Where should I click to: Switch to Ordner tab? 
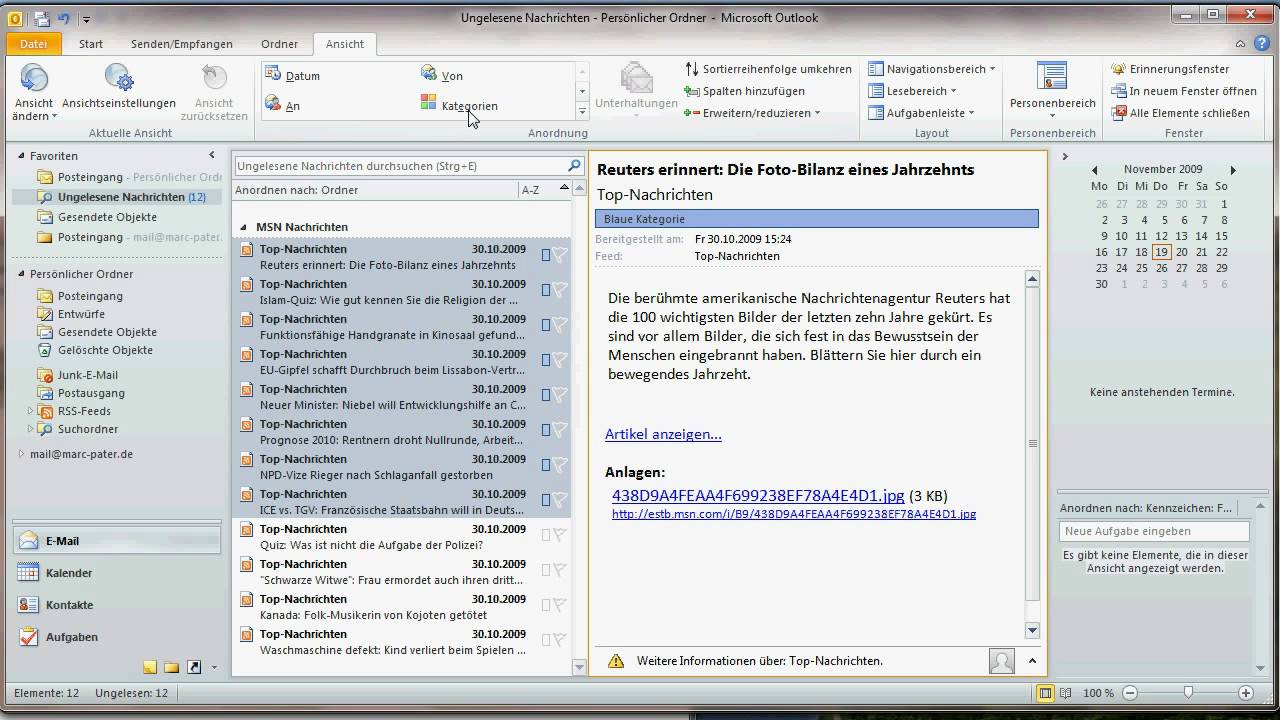(x=280, y=44)
